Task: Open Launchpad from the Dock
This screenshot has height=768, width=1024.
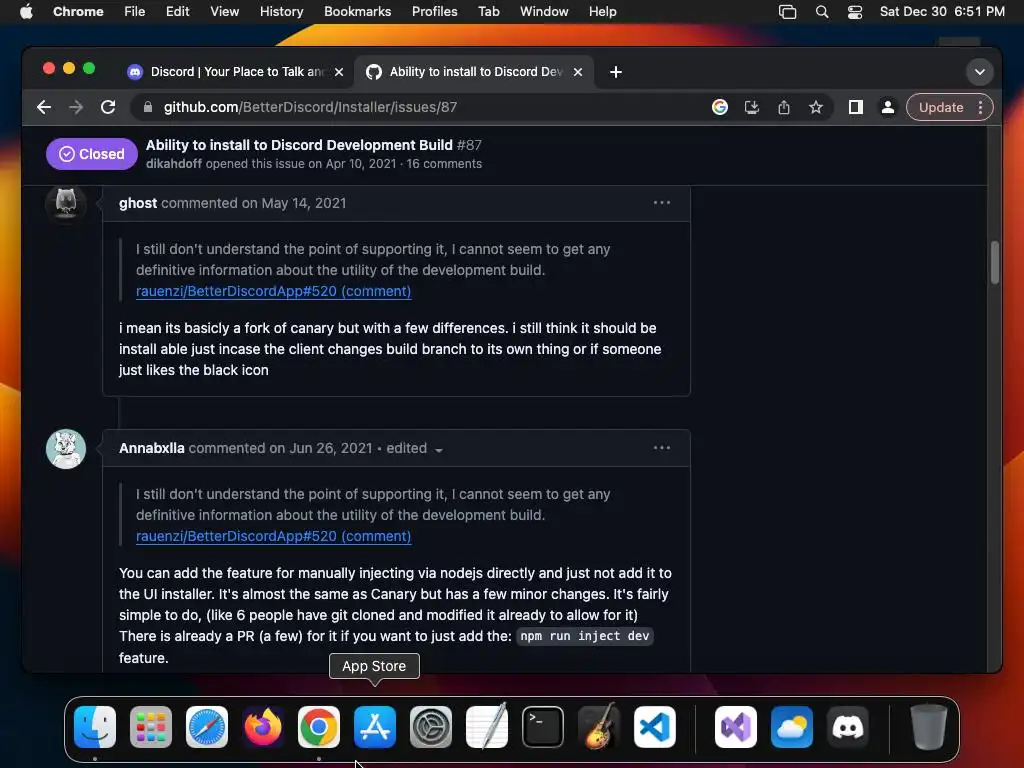Action: pyautogui.click(x=151, y=727)
